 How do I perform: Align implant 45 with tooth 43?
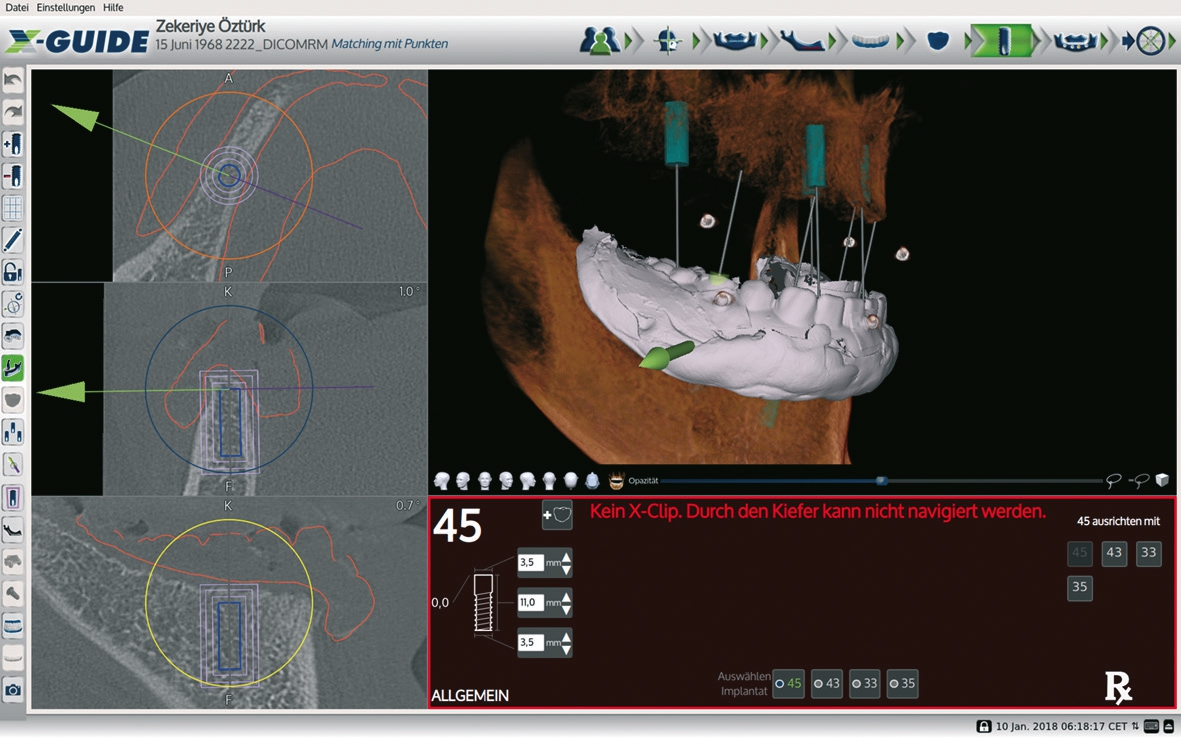coord(1114,553)
